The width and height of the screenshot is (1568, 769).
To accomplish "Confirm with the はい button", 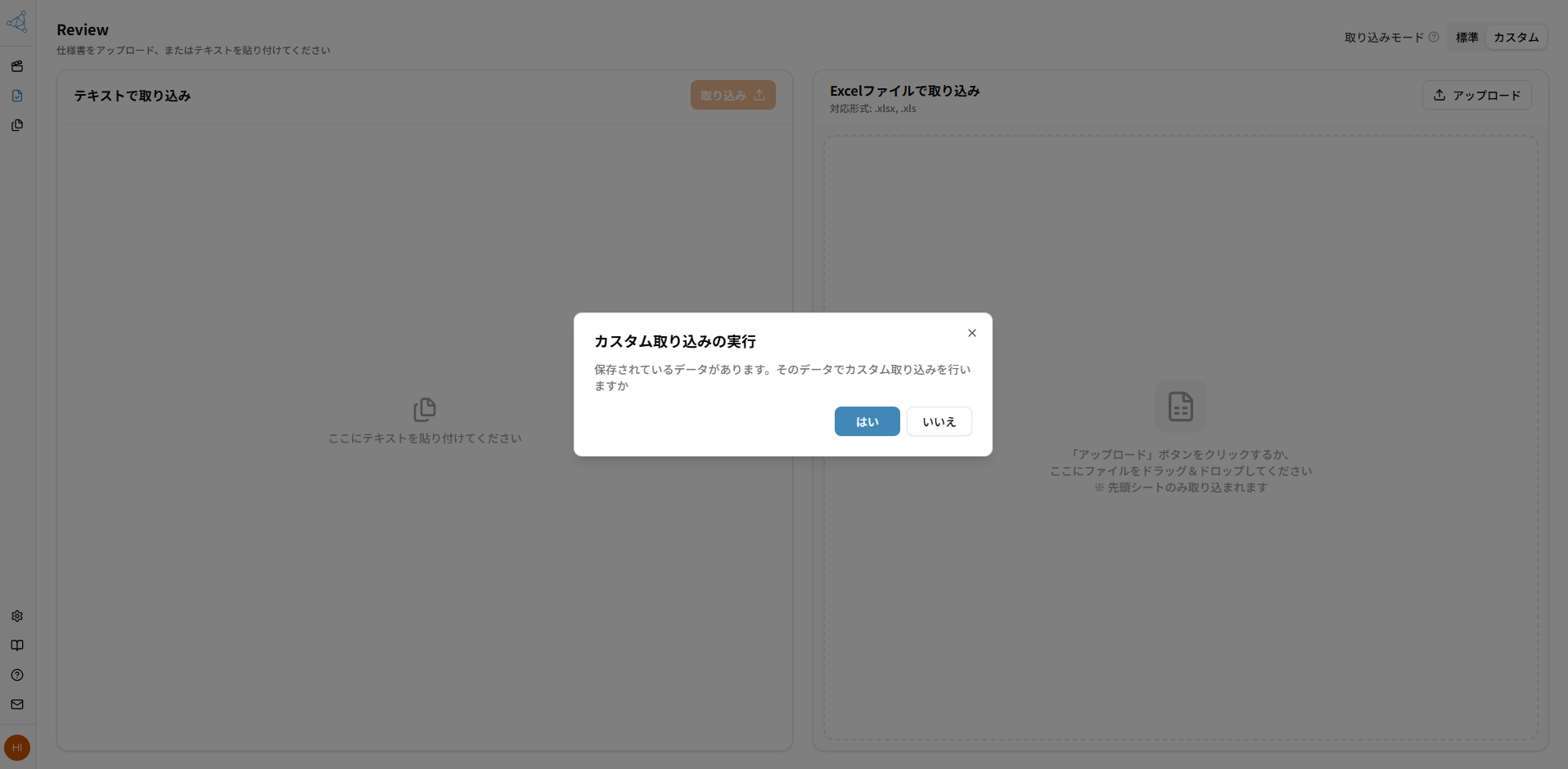I will coord(867,421).
